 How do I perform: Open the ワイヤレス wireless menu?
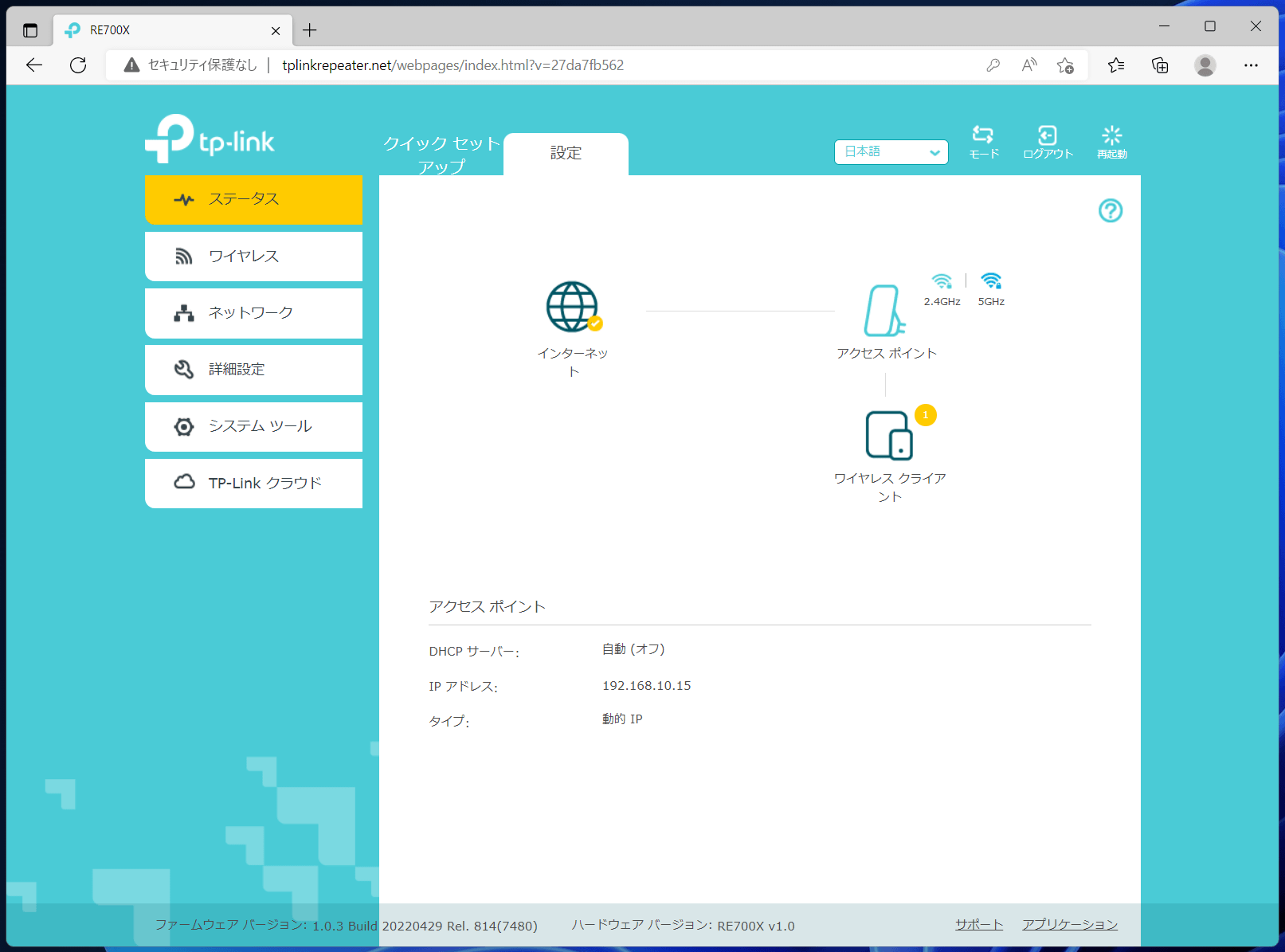pyautogui.click(x=253, y=257)
